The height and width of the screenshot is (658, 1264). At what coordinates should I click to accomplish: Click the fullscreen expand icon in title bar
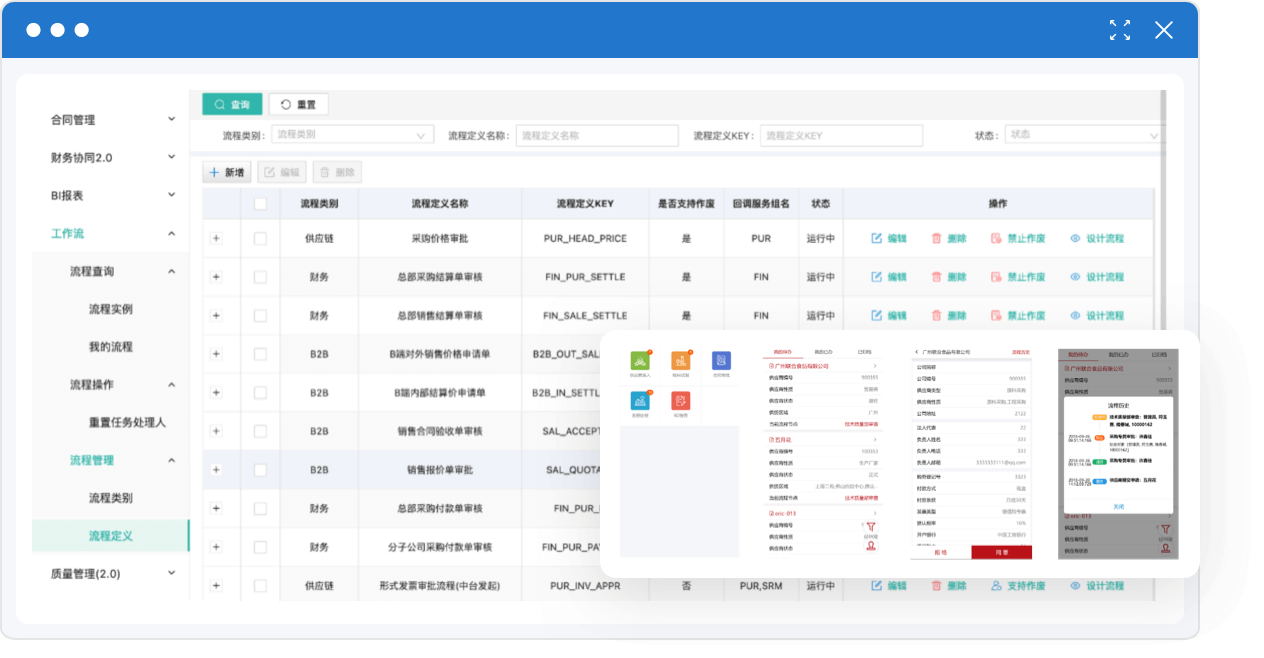point(1120,30)
